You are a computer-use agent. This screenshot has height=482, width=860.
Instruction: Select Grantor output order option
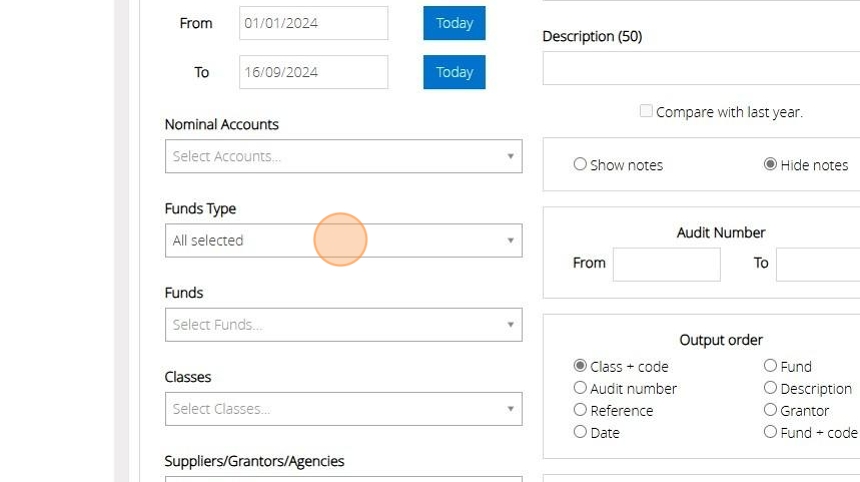pyautogui.click(x=770, y=410)
